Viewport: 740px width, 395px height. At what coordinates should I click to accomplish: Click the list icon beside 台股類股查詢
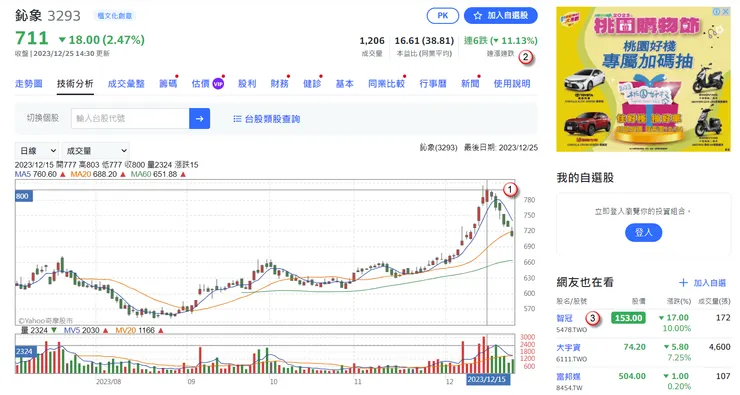[x=237, y=119]
